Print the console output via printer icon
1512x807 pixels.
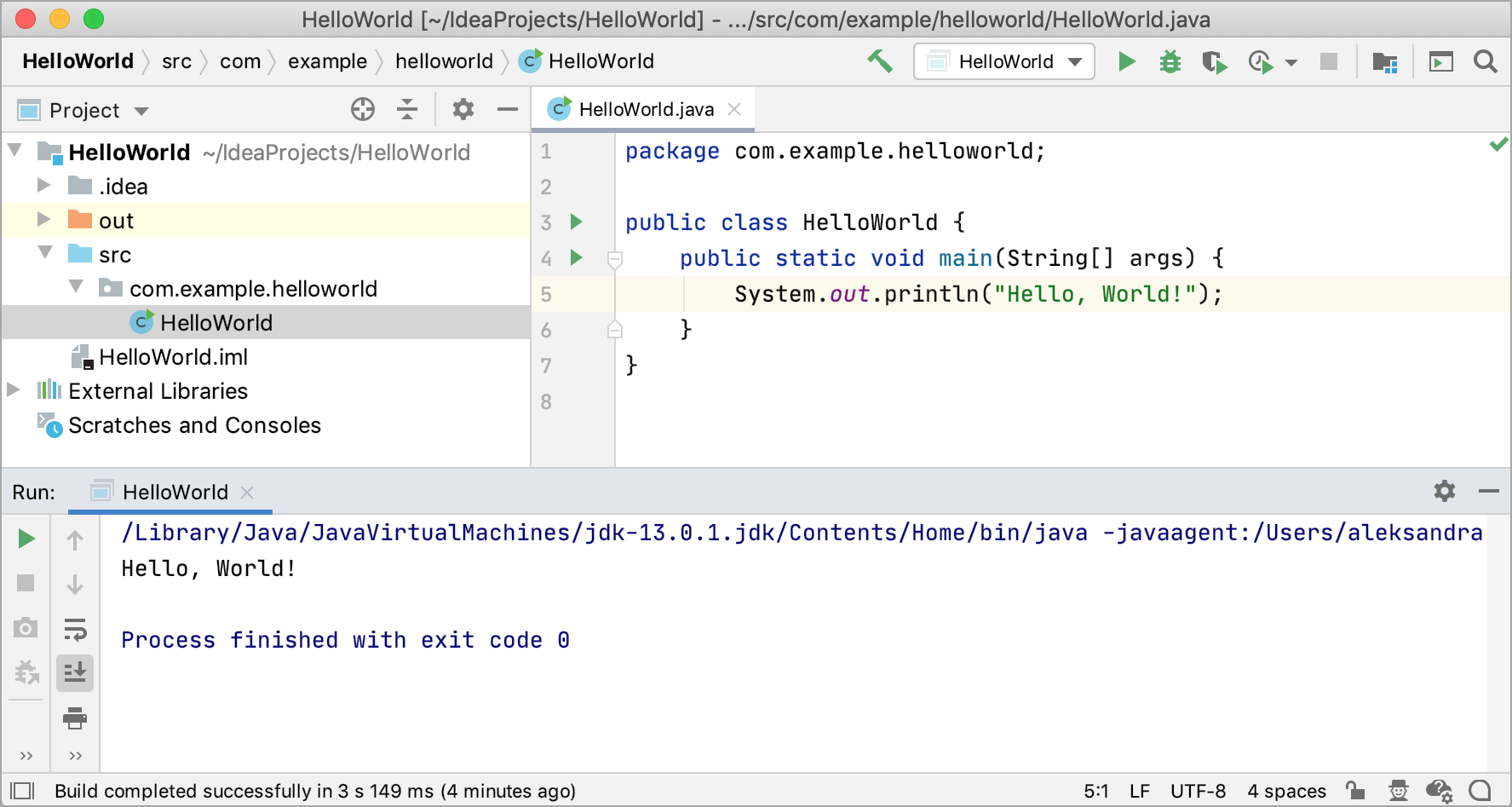(75, 718)
